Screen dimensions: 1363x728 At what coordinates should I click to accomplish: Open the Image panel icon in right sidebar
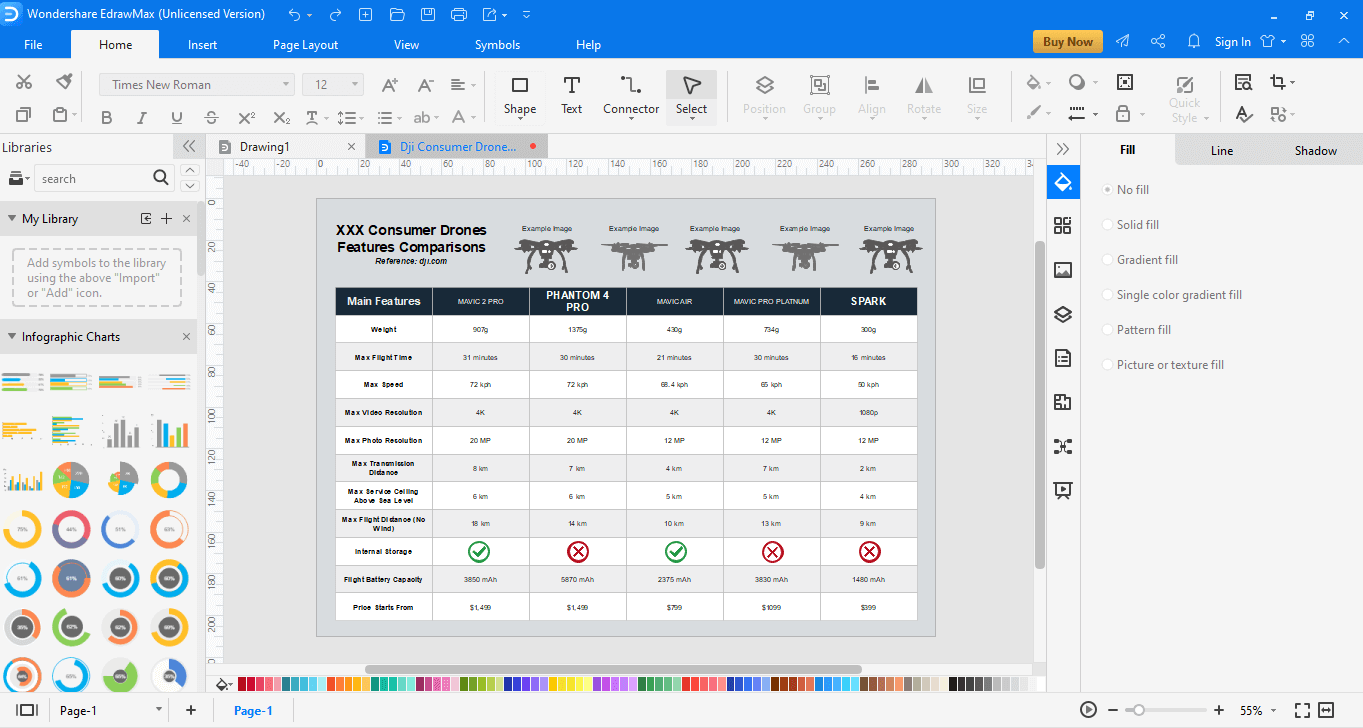tap(1063, 269)
